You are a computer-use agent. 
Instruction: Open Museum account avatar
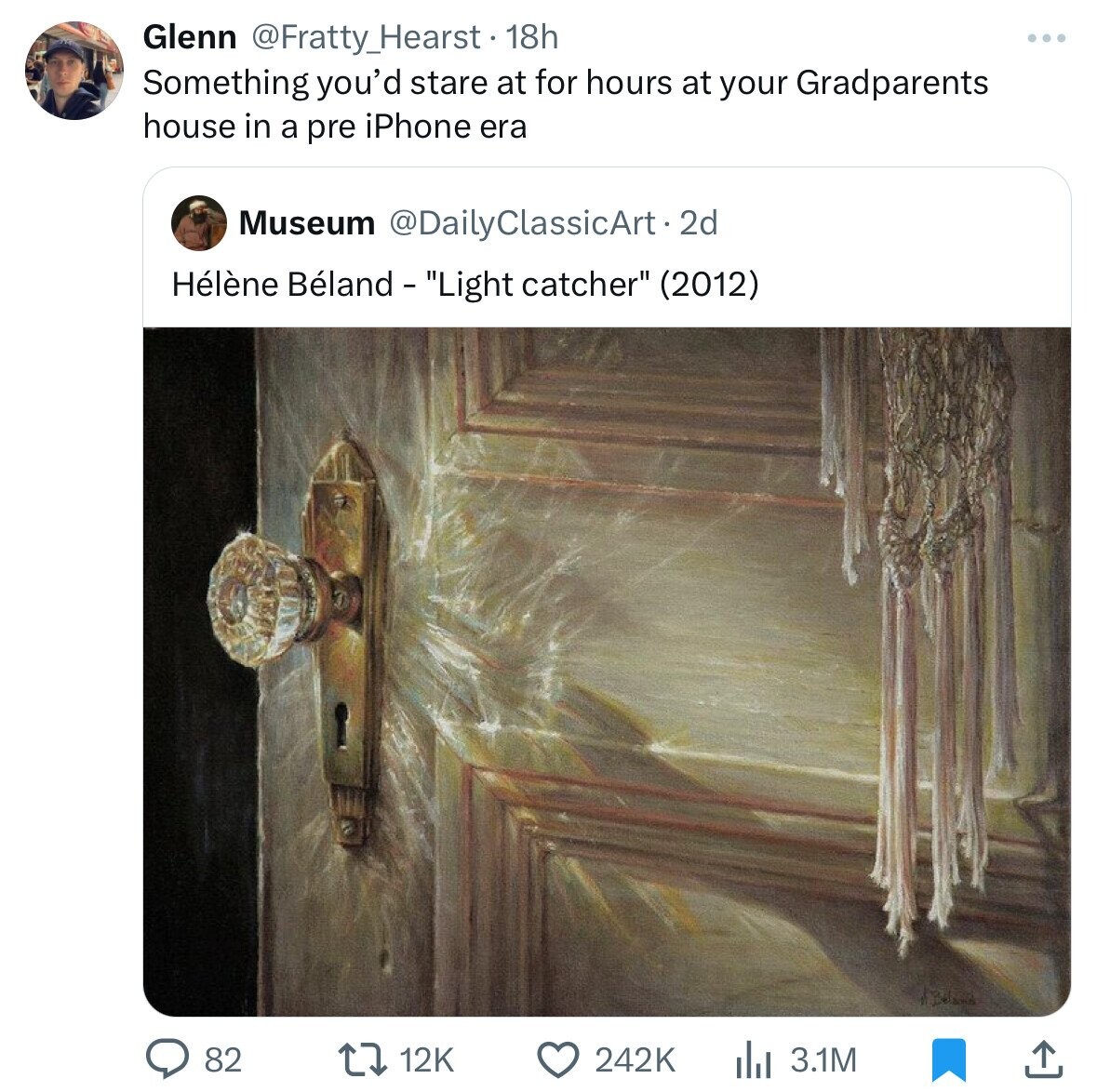pyautogui.click(x=199, y=223)
